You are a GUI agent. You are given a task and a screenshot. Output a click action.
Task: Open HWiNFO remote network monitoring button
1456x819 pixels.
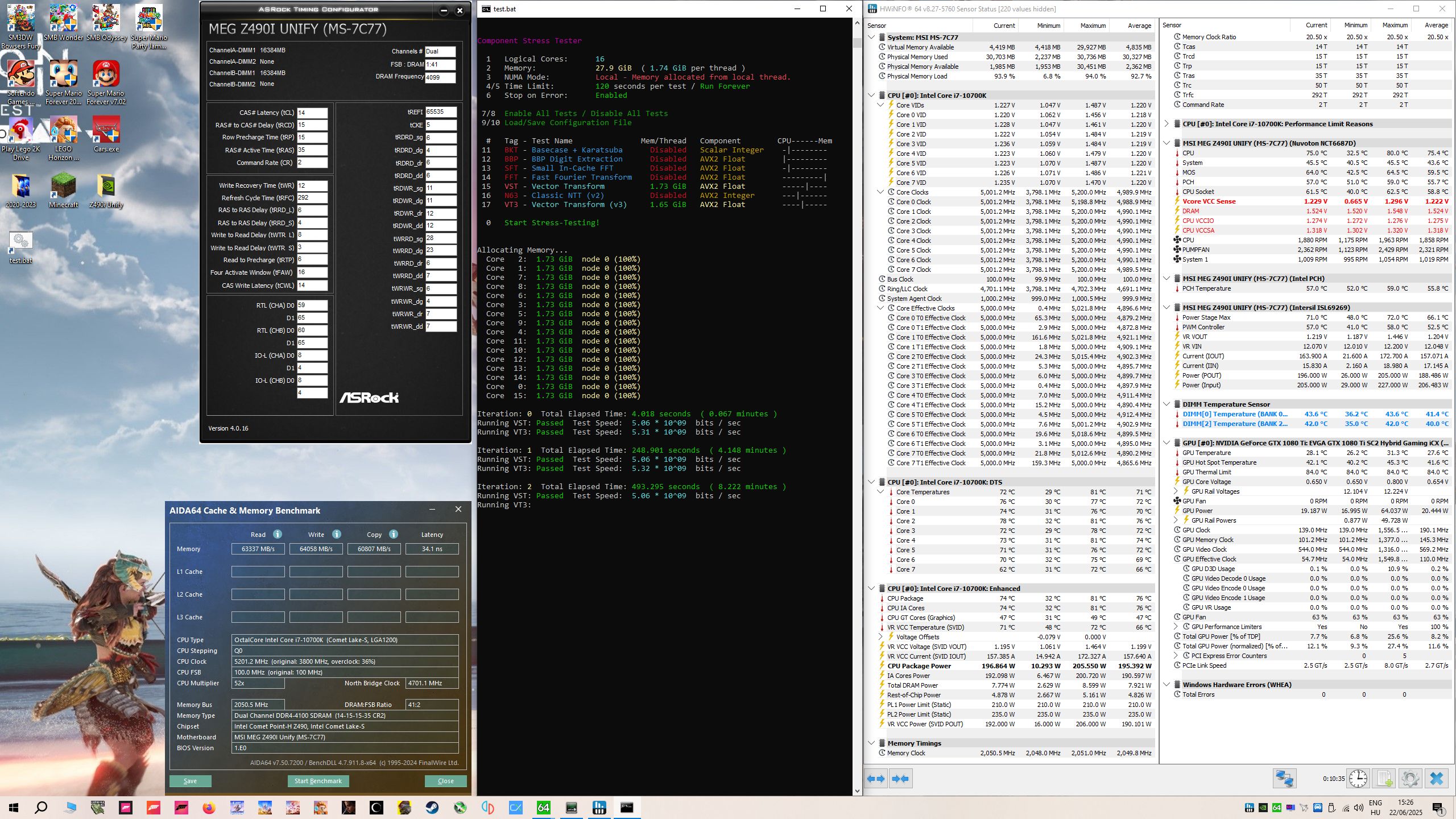[1284, 779]
